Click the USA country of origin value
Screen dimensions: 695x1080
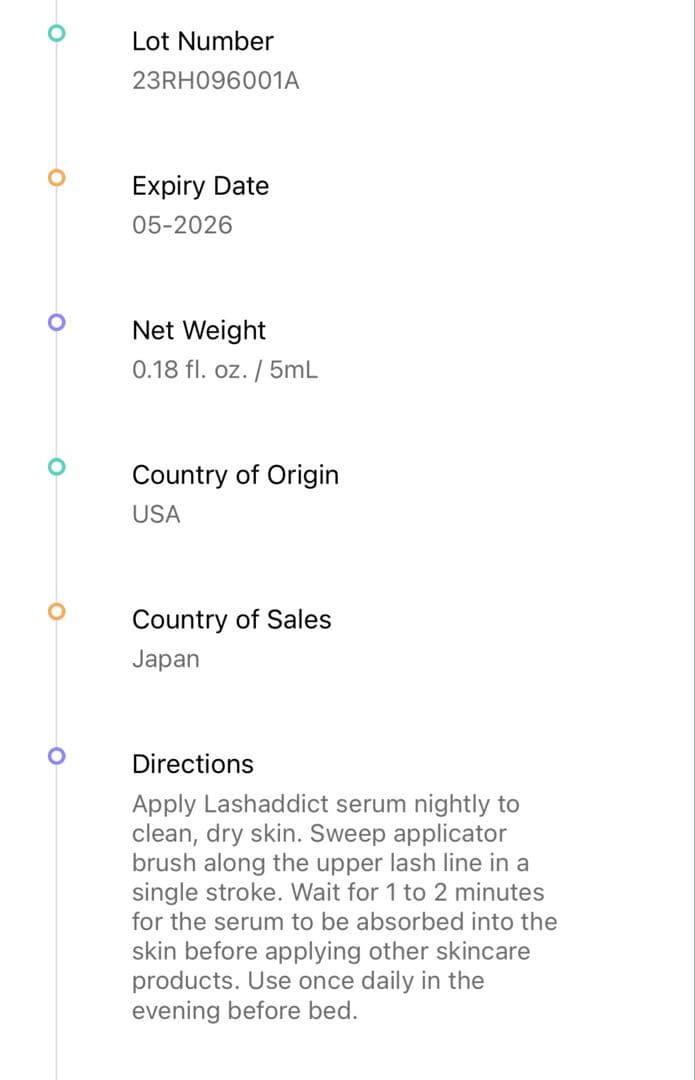click(x=156, y=515)
